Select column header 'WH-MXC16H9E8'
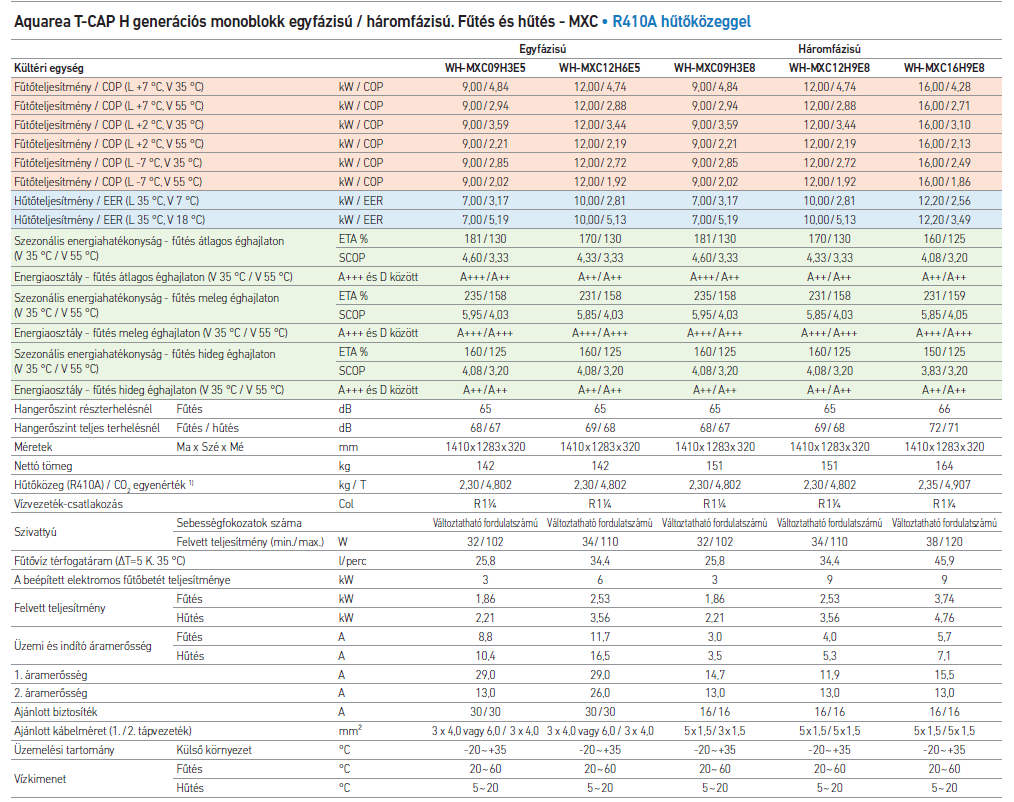 pos(944,68)
